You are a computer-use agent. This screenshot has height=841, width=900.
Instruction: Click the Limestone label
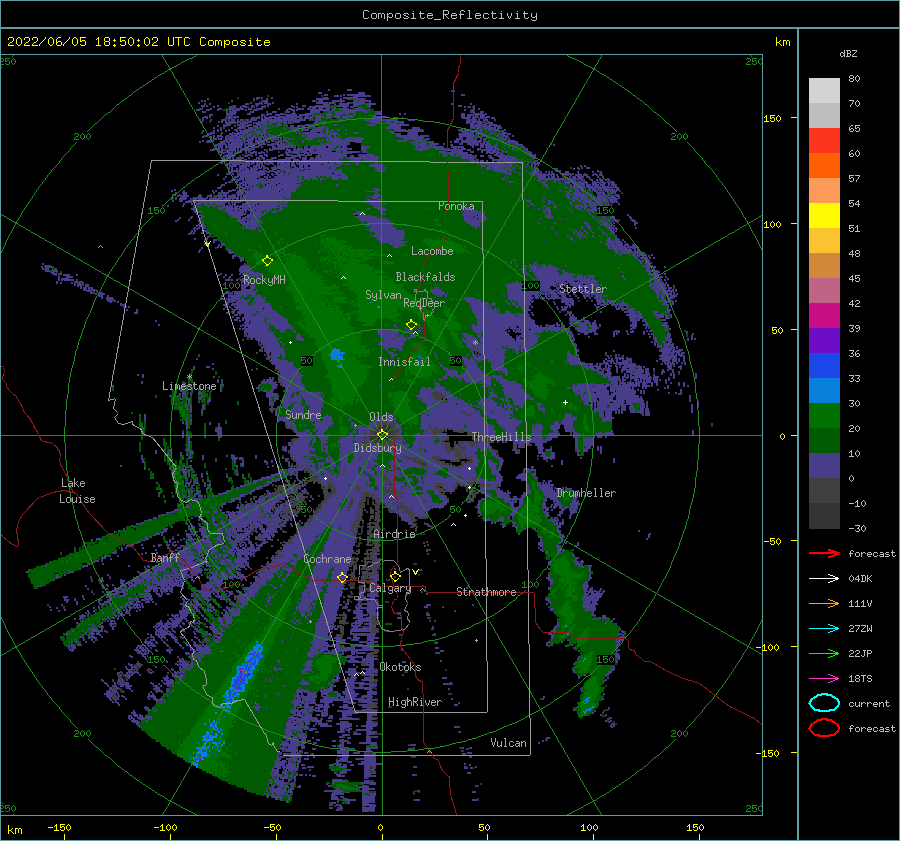click(189, 386)
